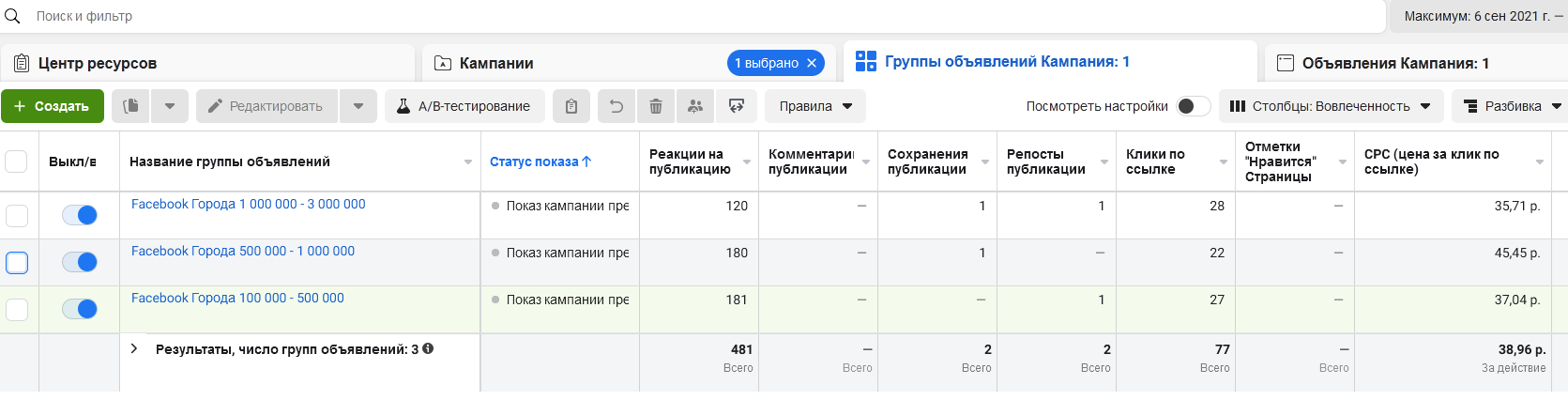Tick the checkbox for 'Города 500 000 - 1 000 000' row
Viewport: 1568px width, 400px height.
17,263
